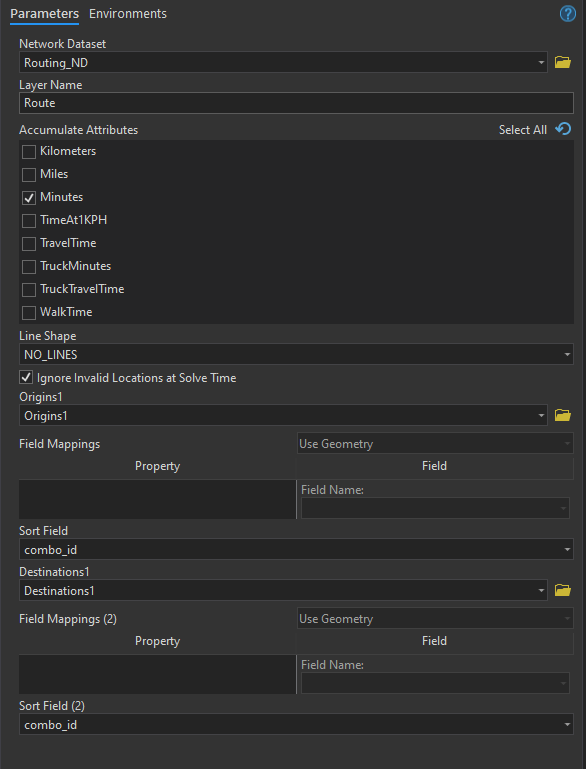This screenshot has height=769, width=586.
Task: Check the TimeAt1KPH attribute
Action: tap(29, 221)
